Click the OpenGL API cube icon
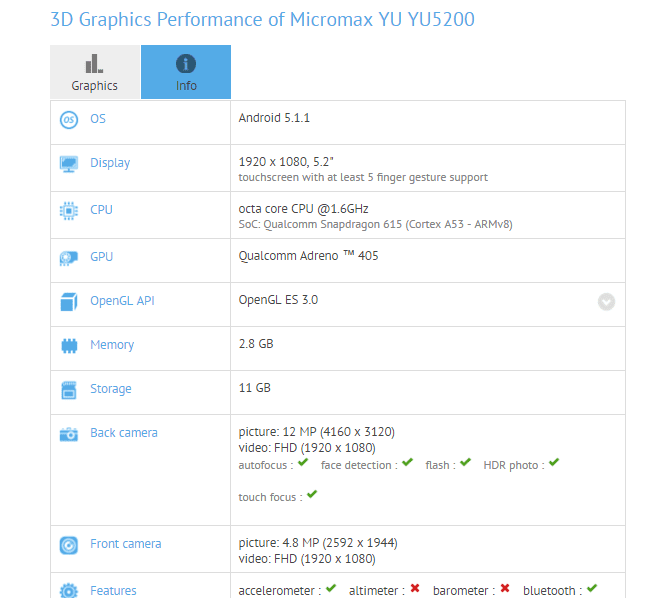 [x=69, y=302]
